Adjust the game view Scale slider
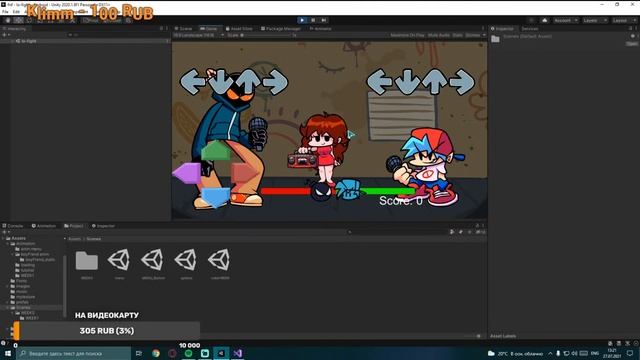Viewport: 640px width, 360px height. tap(267, 35)
